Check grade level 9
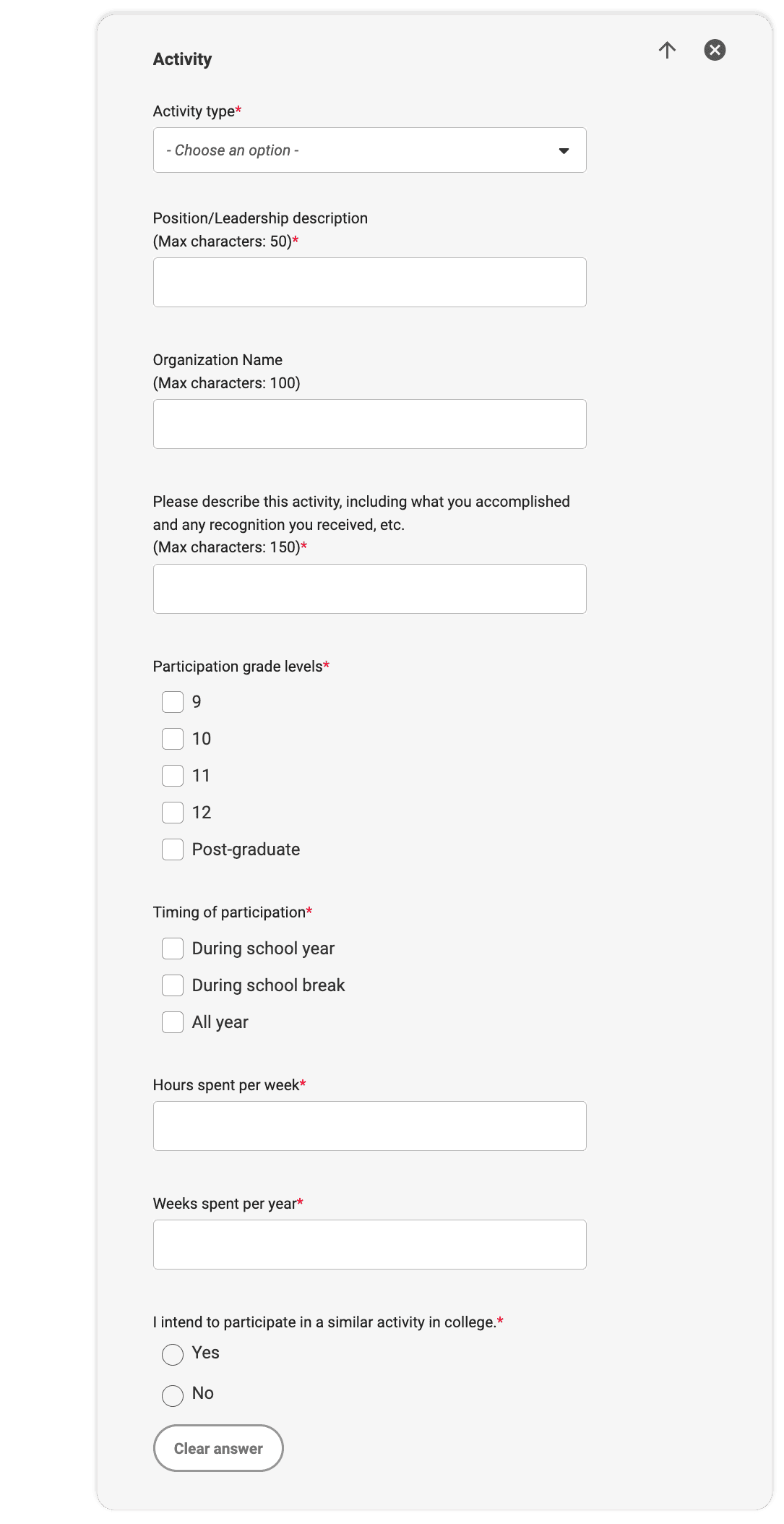This screenshot has height=1524, width=784. 173,702
